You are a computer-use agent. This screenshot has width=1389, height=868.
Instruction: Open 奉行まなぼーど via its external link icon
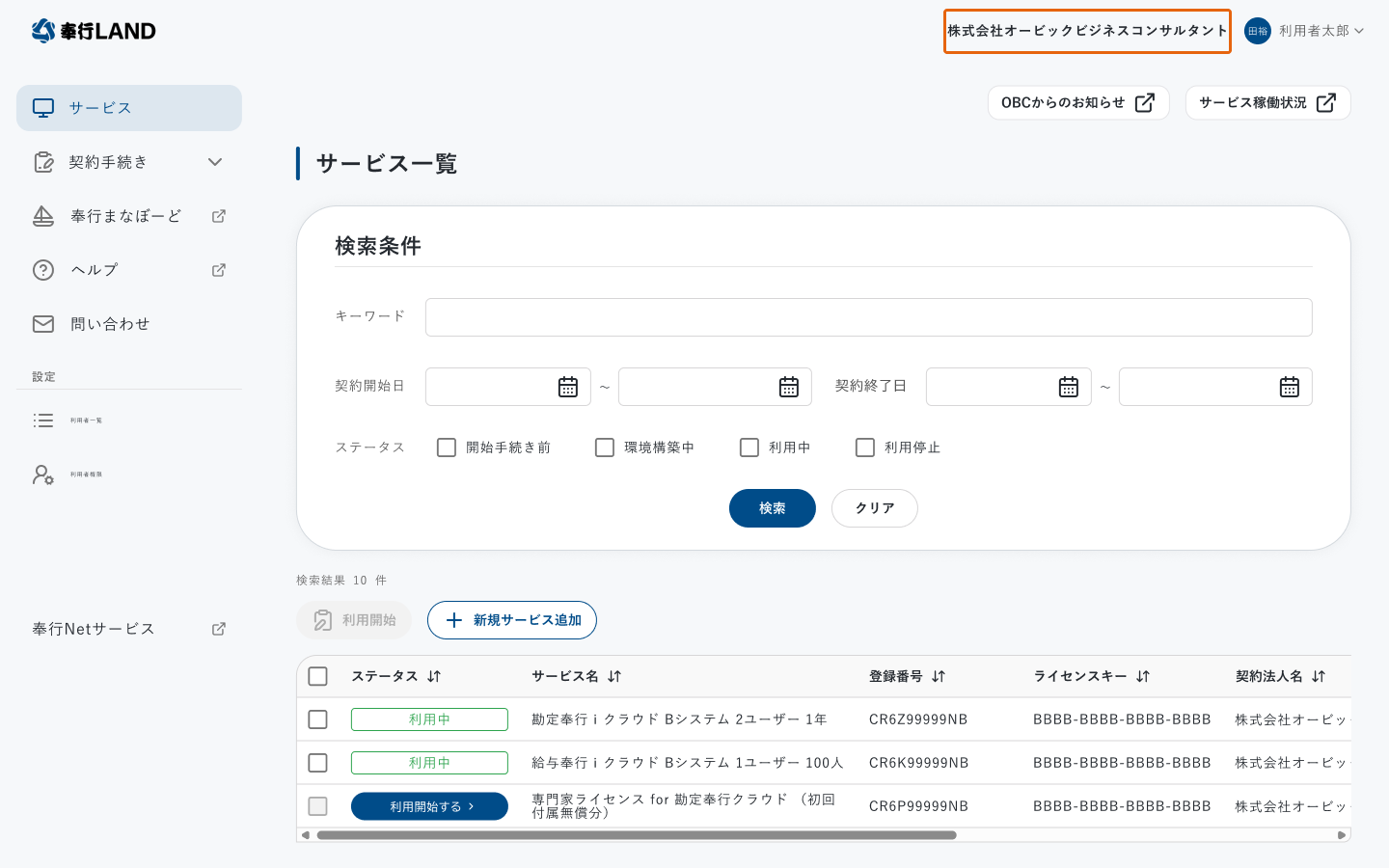[x=218, y=215]
